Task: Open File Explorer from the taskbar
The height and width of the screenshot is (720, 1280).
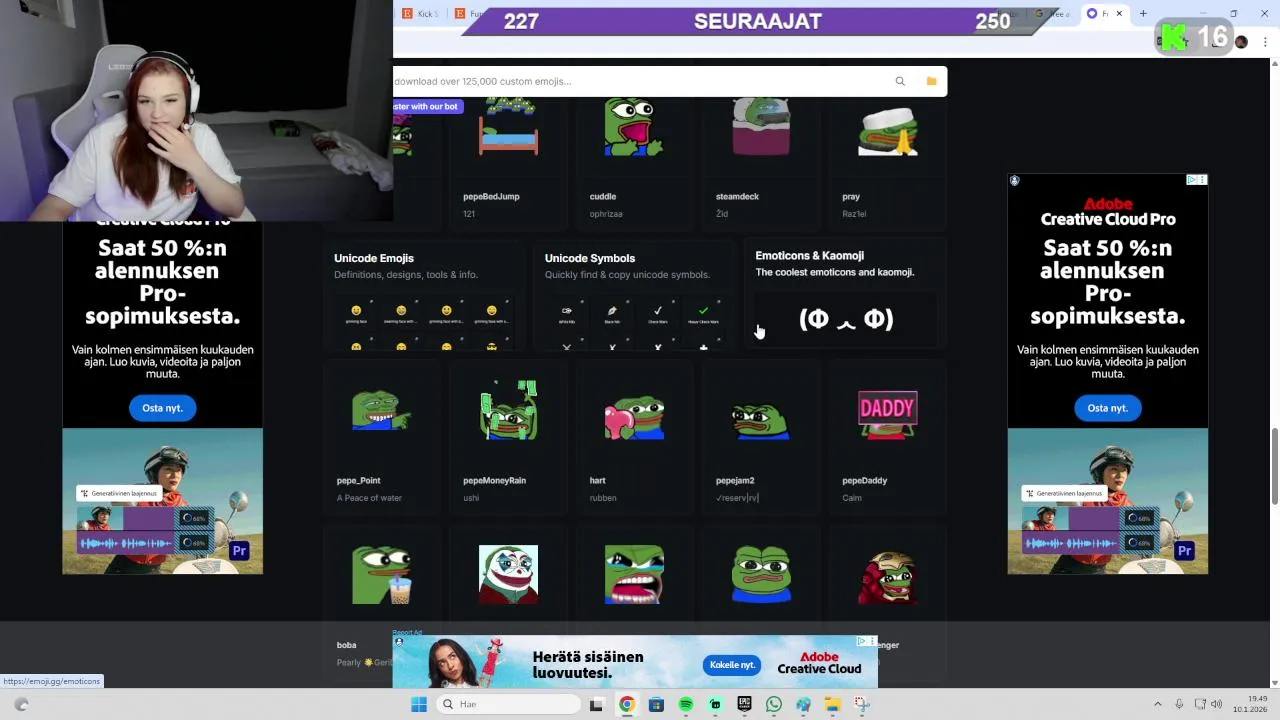Action: 832,704
